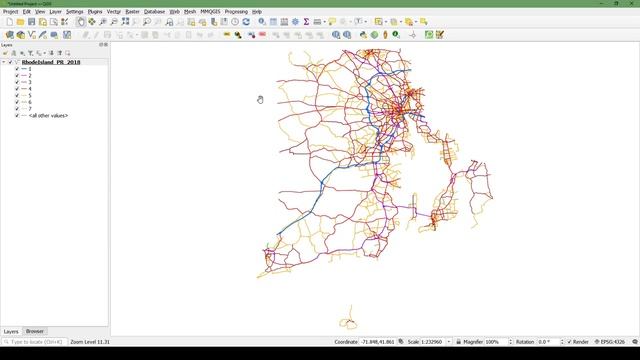Click the line symbol for category 4

(24, 89)
